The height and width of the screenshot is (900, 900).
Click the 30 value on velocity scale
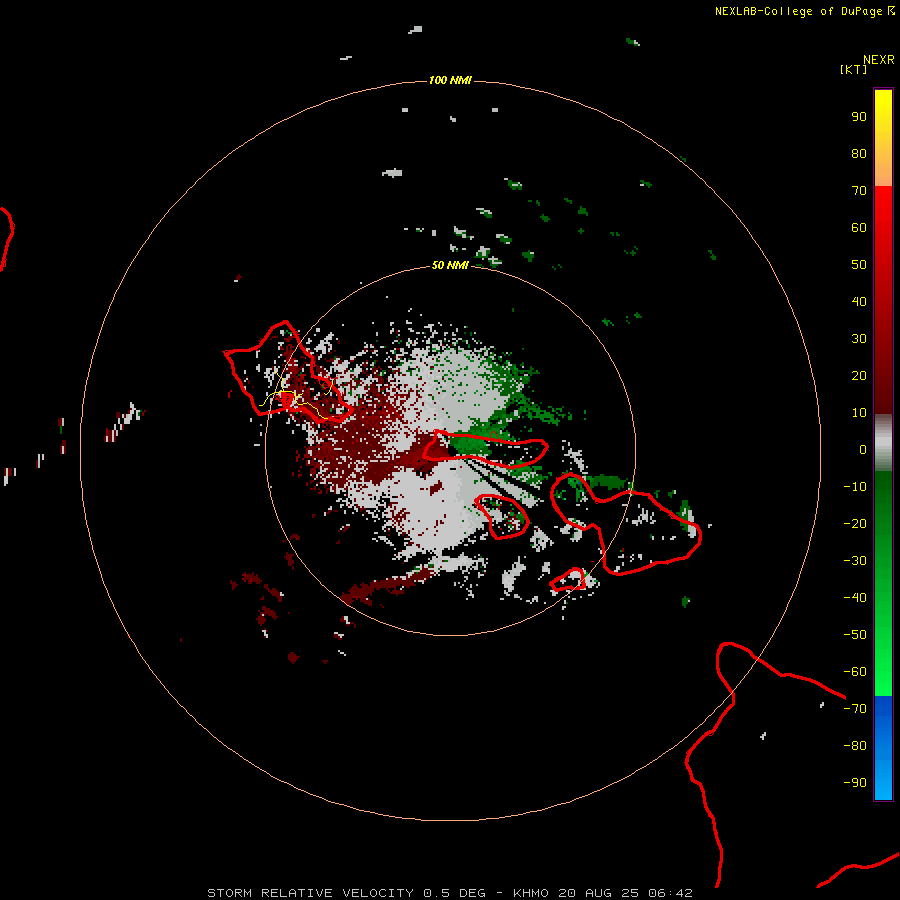pos(859,339)
